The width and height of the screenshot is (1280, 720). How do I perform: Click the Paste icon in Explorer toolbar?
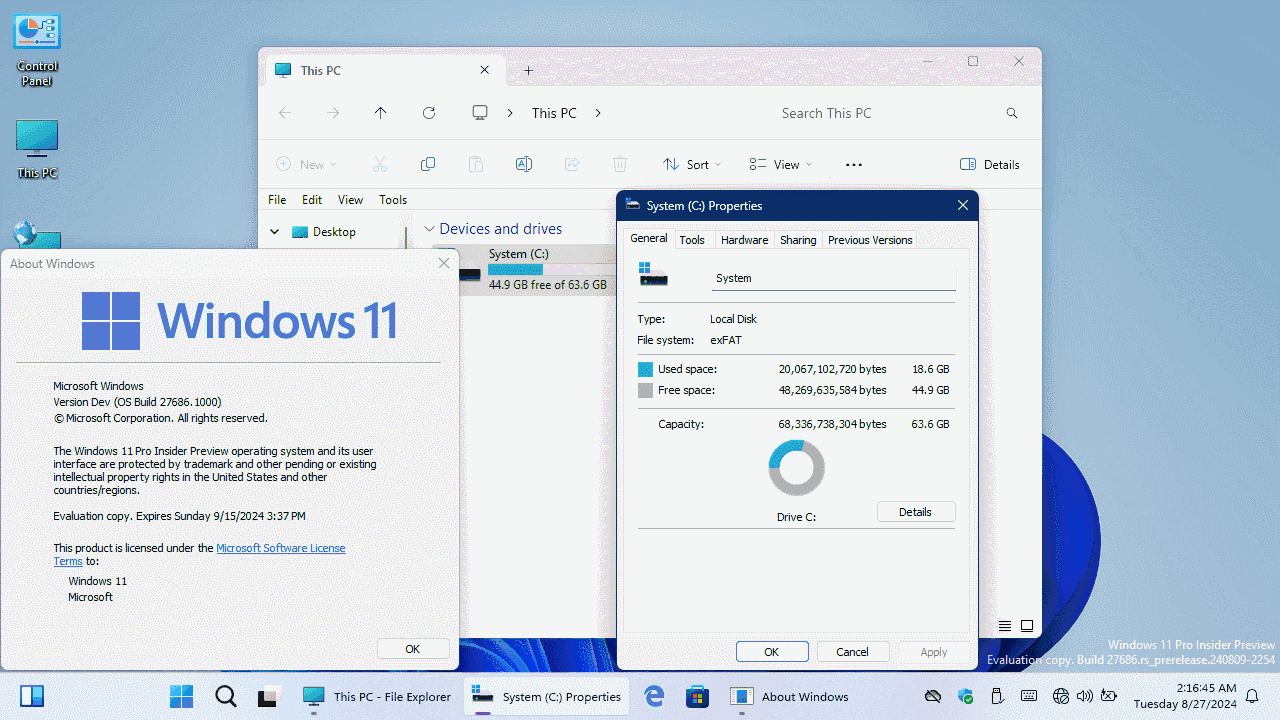[x=476, y=164]
